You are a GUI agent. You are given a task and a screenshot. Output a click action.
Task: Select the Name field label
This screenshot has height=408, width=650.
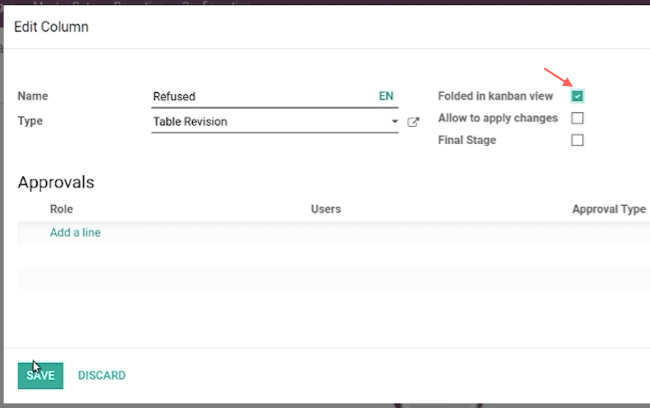click(x=33, y=96)
